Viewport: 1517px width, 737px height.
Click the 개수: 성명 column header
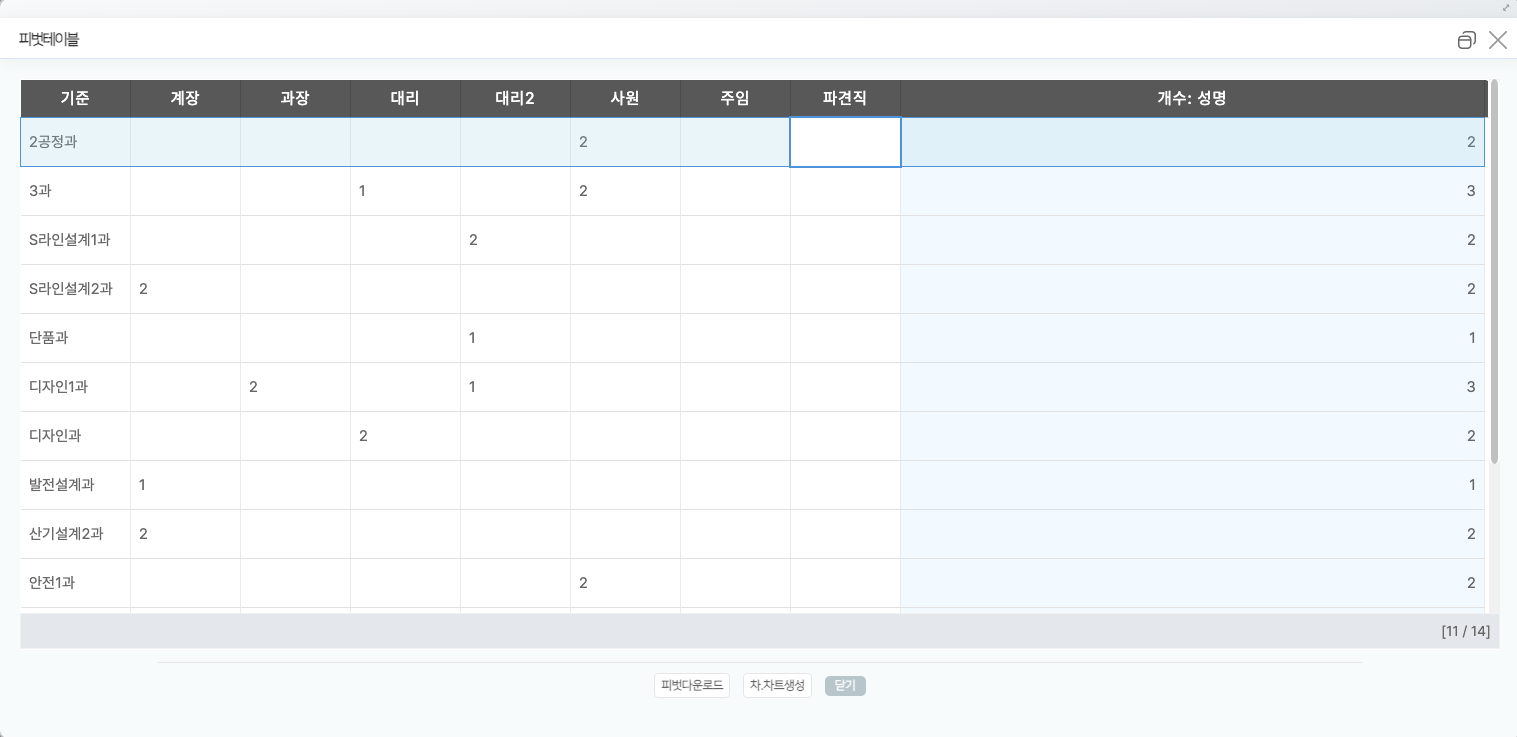pyautogui.click(x=1193, y=99)
